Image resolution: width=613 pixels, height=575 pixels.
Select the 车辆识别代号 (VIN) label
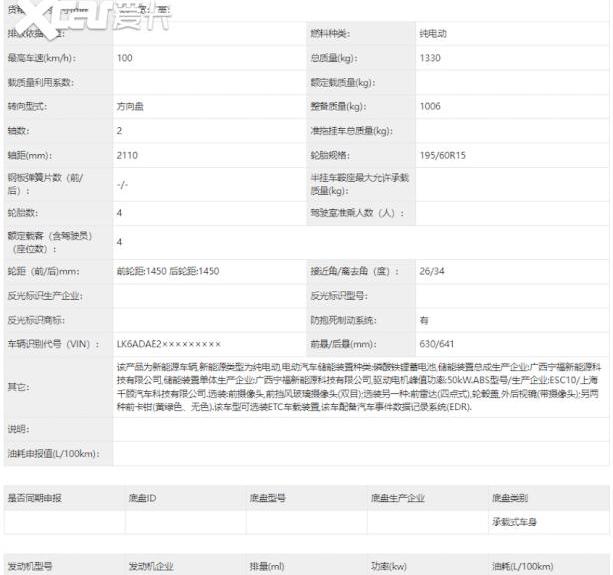54,344
